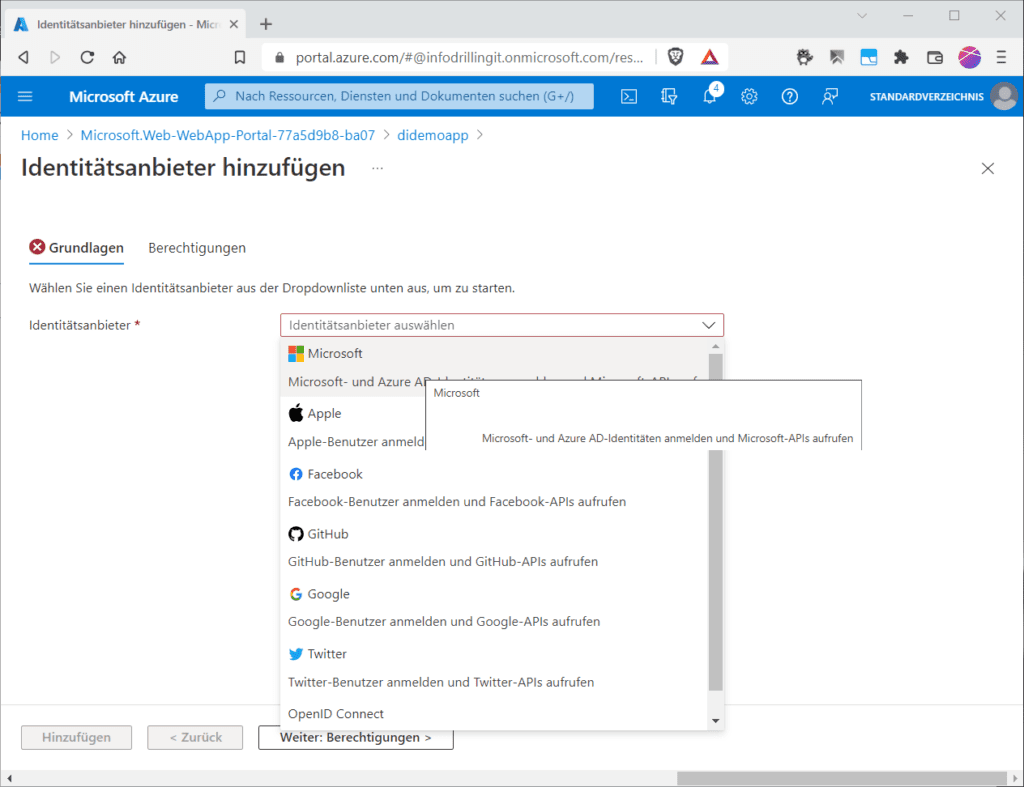Close the Identitätsanbieter hinzufügen blade
The height and width of the screenshot is (787, 1024).
(987, 169)
